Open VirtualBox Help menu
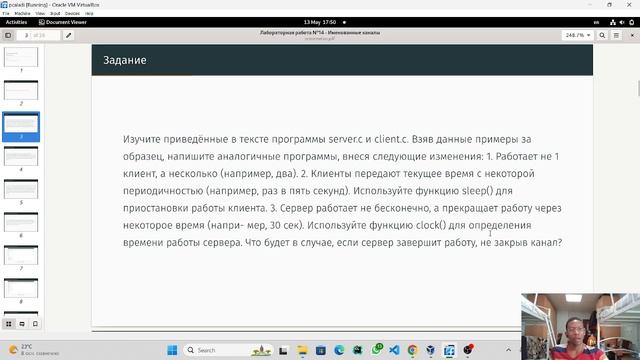 tap(89, 13)
